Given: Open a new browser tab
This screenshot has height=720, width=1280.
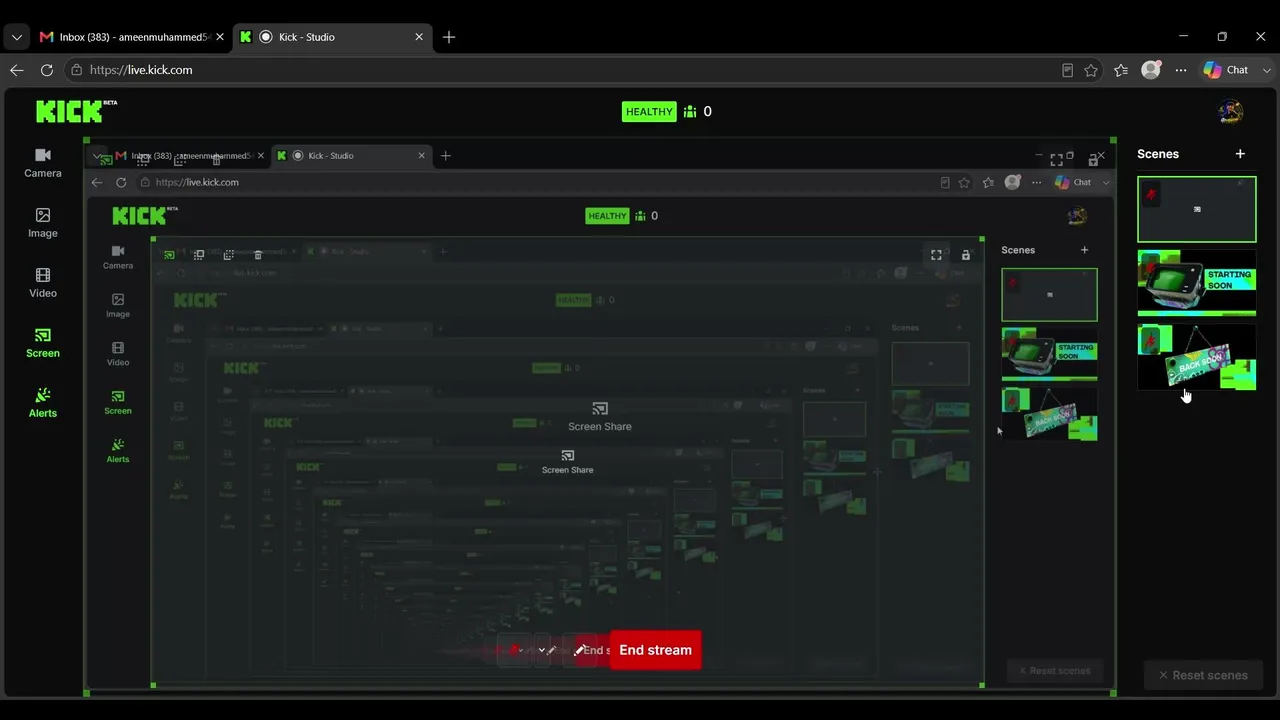Looking at the screenshot, I should (449, 37).
